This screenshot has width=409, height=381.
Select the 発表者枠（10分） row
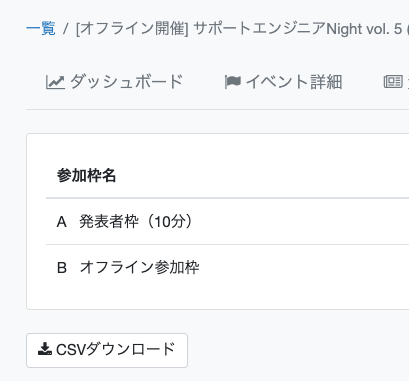227,221
